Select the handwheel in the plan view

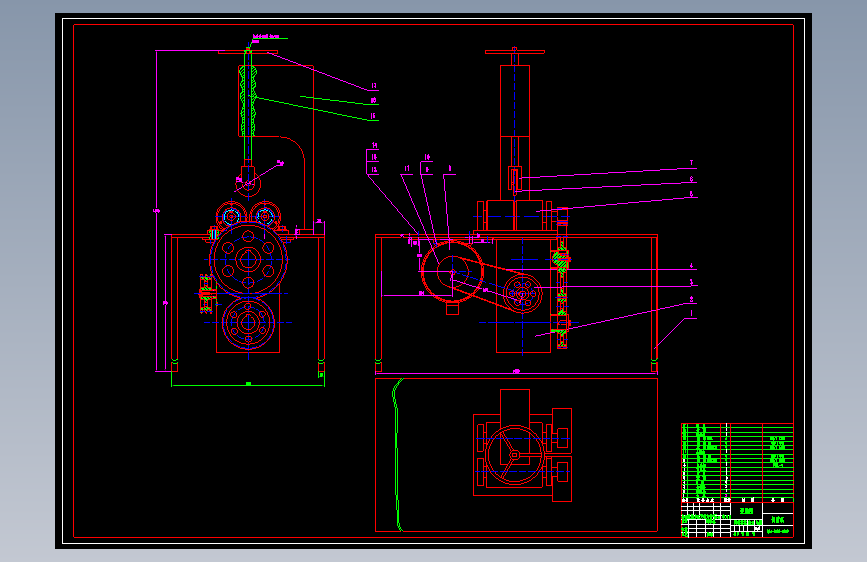click(x=515, y=455)
